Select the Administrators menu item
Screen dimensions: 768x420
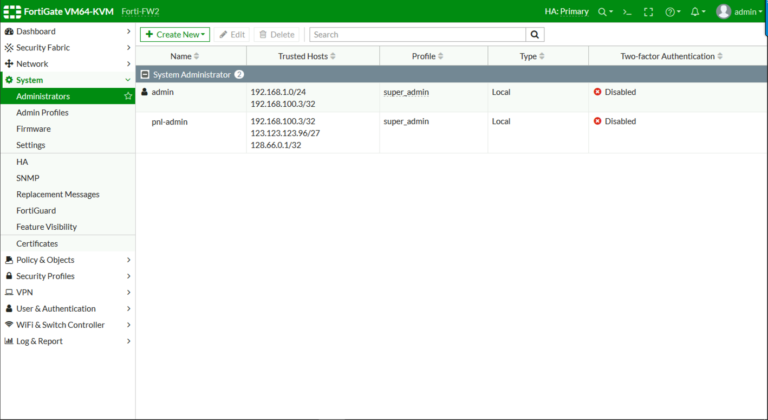coord(68,96)
